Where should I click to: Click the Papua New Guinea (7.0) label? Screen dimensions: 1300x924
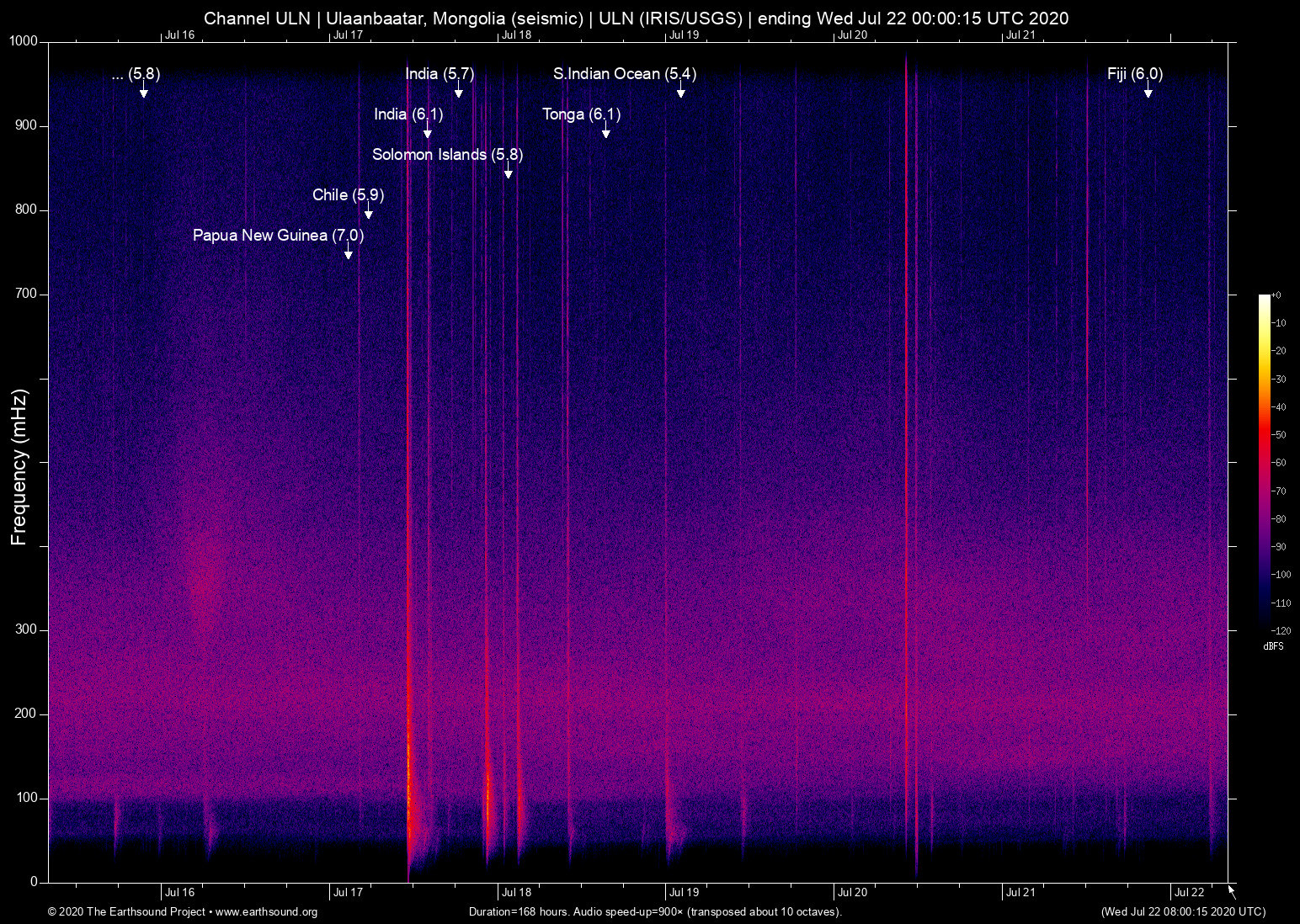278,236
